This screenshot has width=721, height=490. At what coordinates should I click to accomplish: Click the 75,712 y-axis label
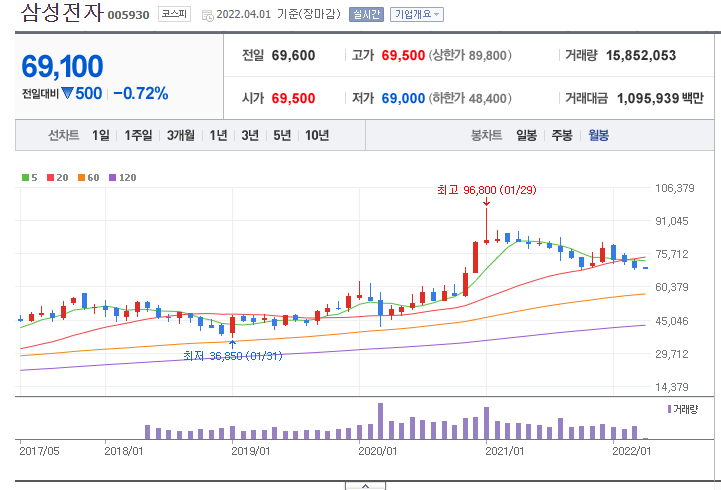[672, 254]
